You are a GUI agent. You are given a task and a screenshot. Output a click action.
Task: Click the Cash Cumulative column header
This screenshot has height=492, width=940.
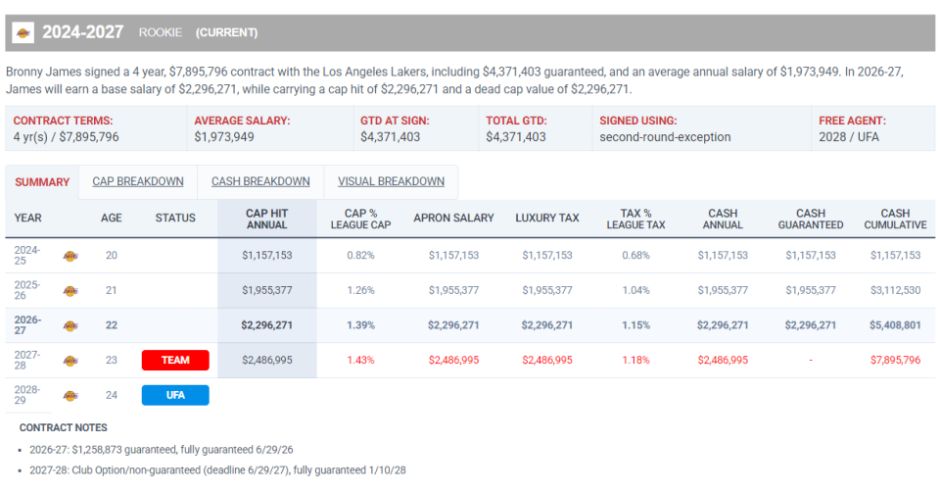point(895,219)
